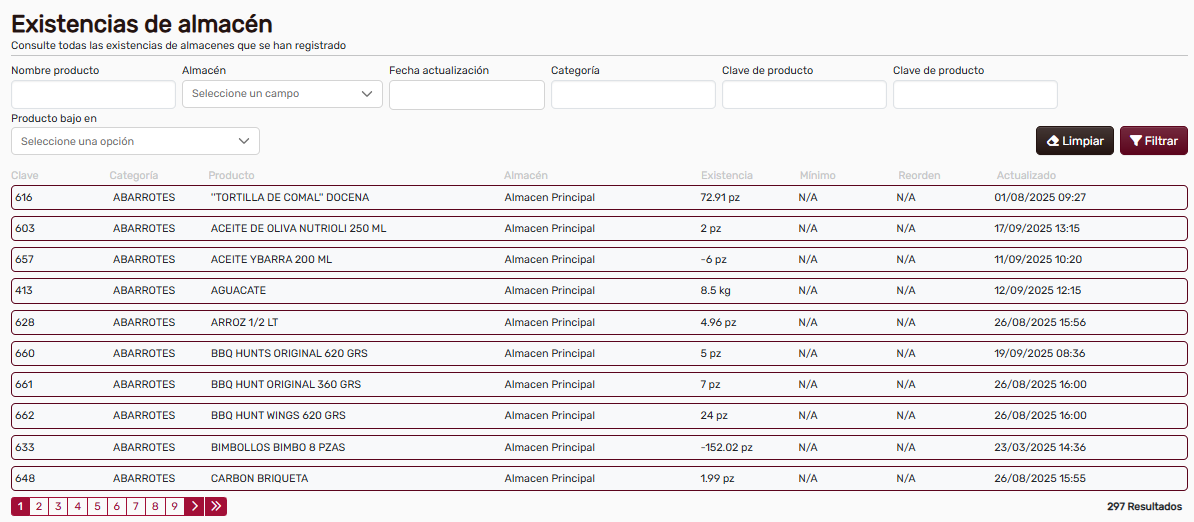1194x522 pixels.
Task: Jump to last page with double arrow
Action: tap(216, 507)
